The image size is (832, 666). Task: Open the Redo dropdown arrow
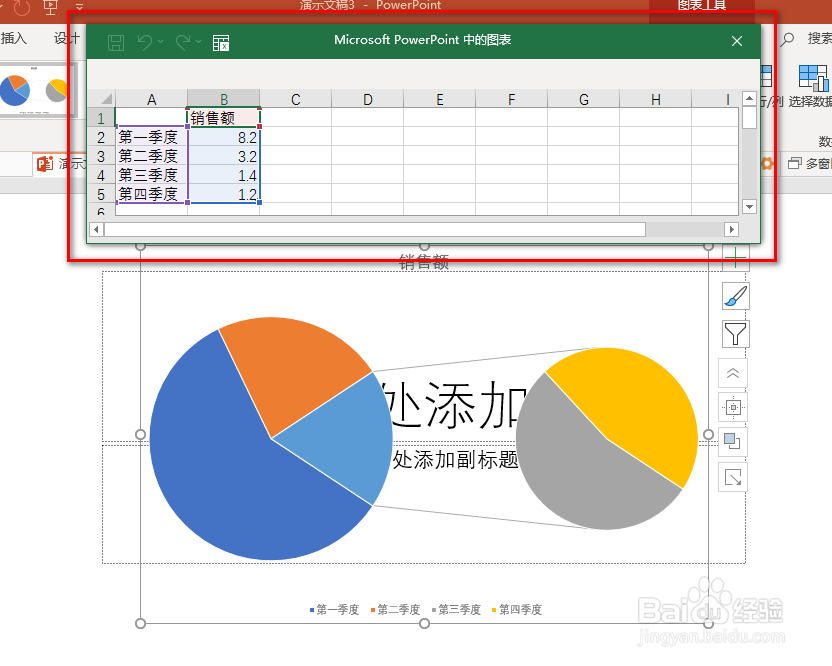[x=197, y=41]
